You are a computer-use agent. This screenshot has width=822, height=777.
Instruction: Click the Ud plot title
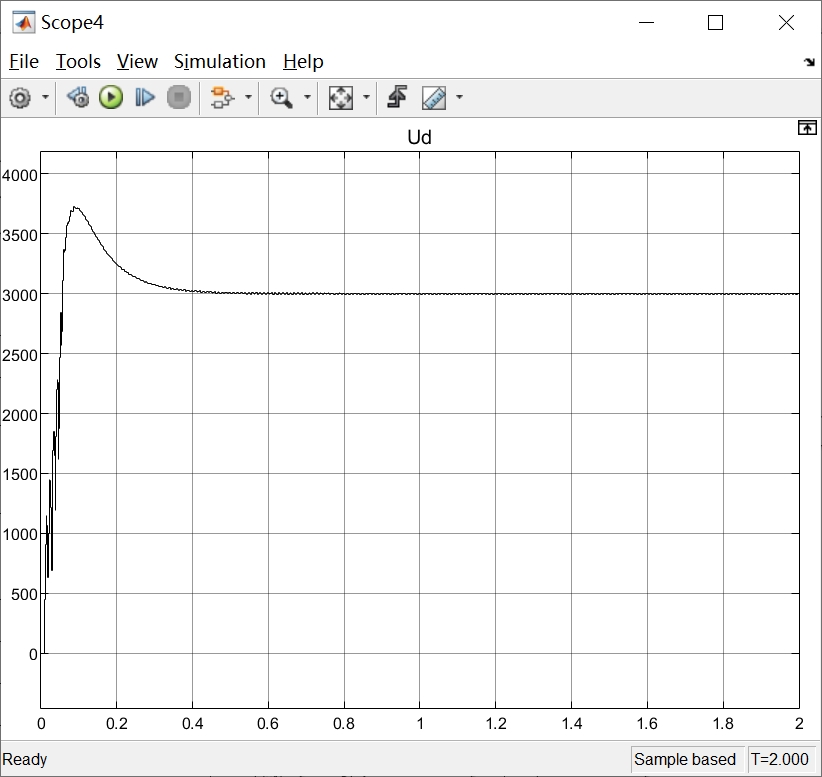click(419, 137)
